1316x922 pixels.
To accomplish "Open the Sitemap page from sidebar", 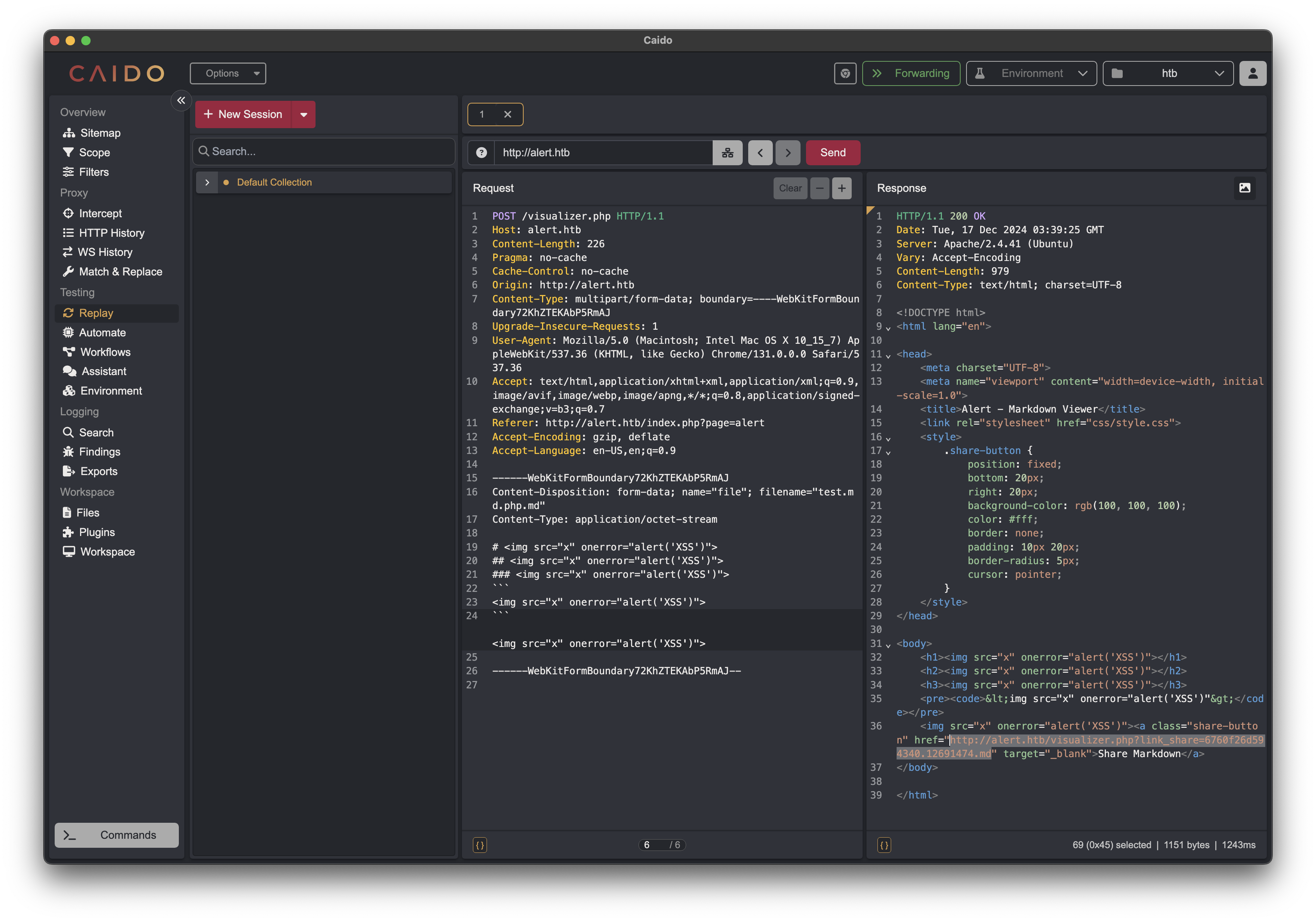I will coord(100,133).
